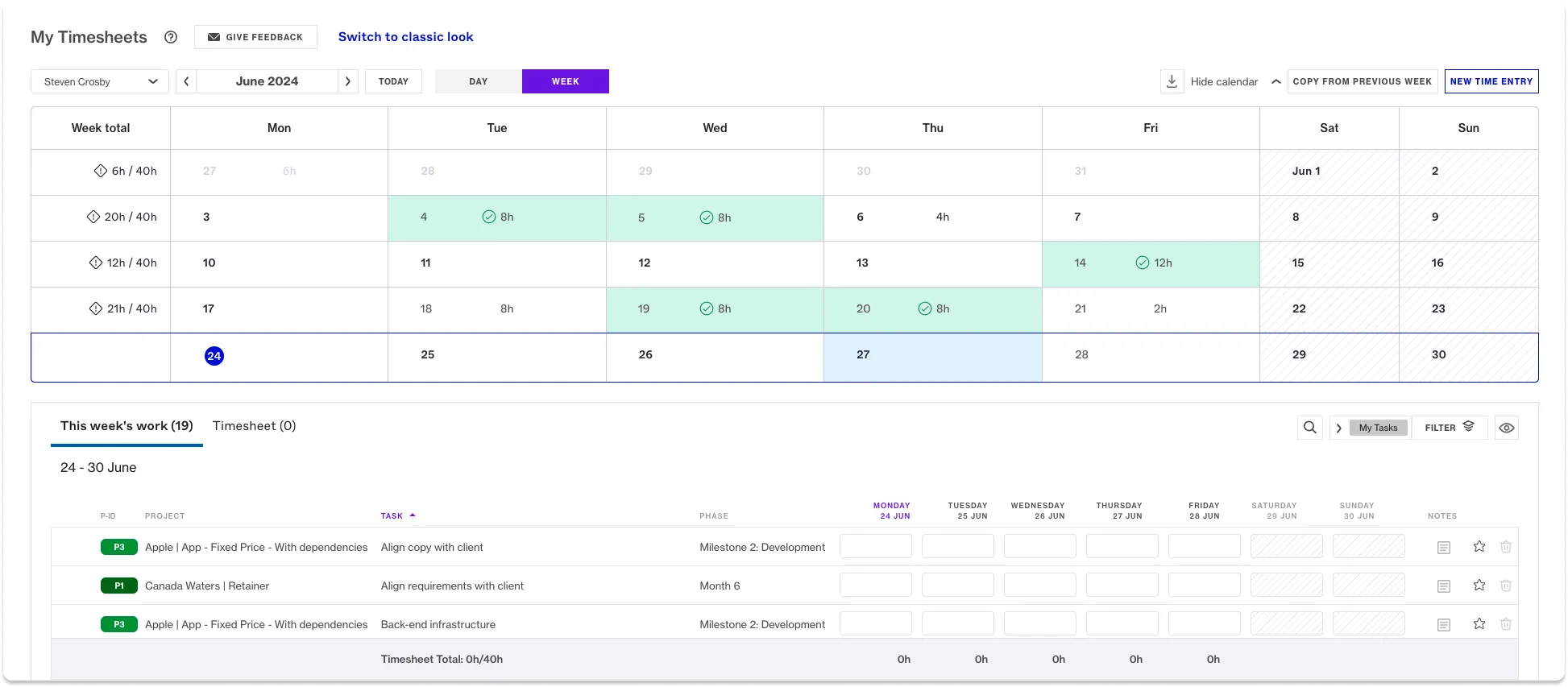The height and width of the screenshot is (687, 1568).
Task: Click the warning icon beside 6h / 40h
Action: tap(101, 171)
